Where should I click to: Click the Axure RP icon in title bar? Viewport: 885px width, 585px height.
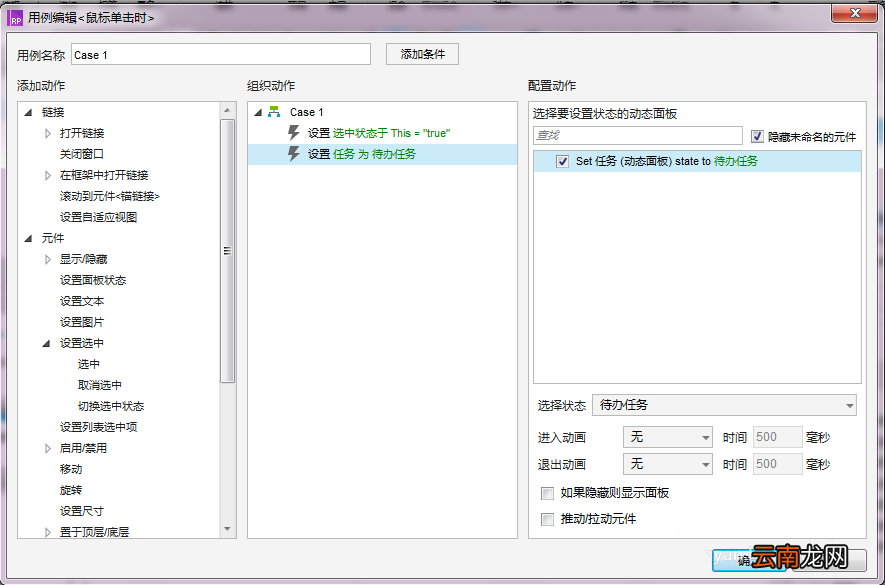(x=15, y=18)
